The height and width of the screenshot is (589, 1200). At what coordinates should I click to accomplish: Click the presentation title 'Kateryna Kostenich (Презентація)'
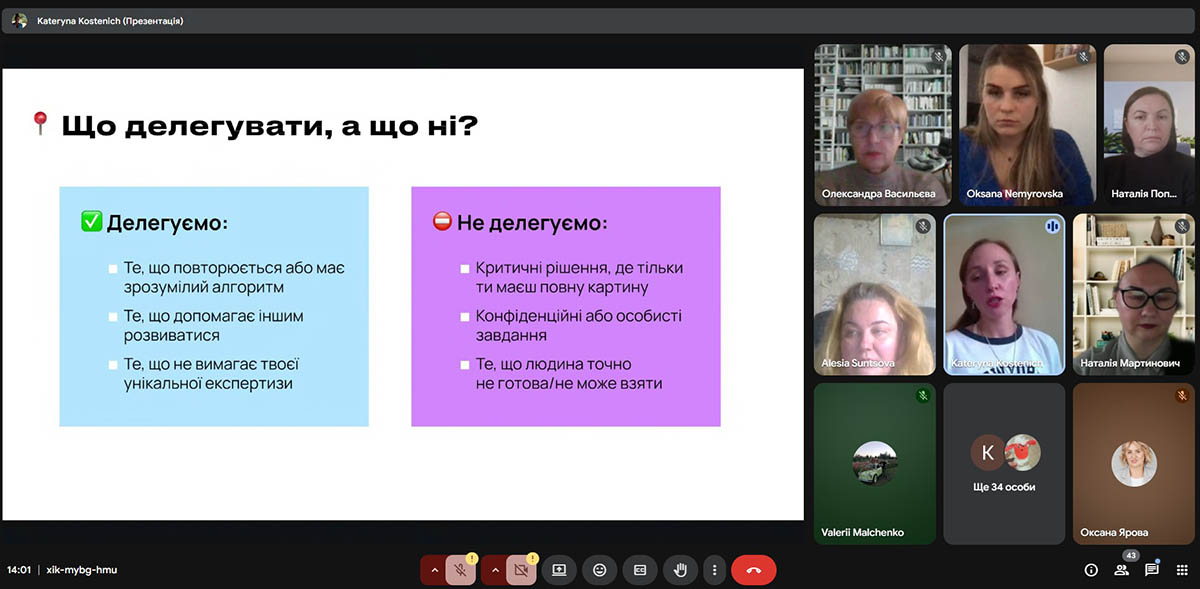pos(110,20)
